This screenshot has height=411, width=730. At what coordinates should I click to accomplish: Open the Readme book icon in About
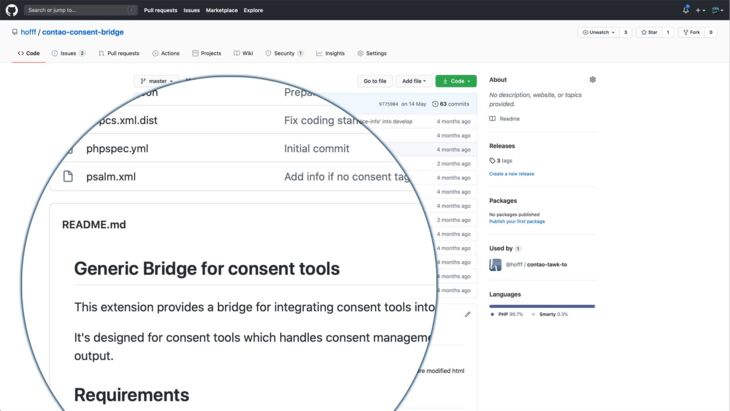[493, 118]
